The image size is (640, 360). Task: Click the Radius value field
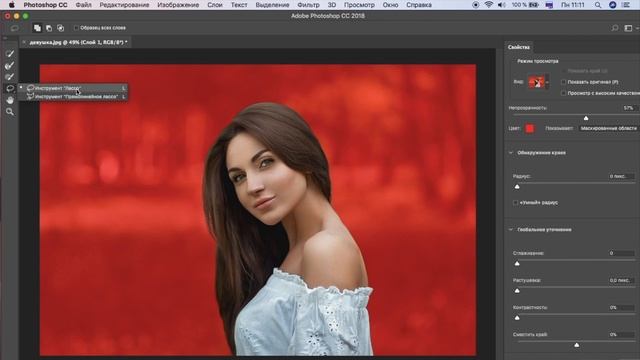(621, 176)
